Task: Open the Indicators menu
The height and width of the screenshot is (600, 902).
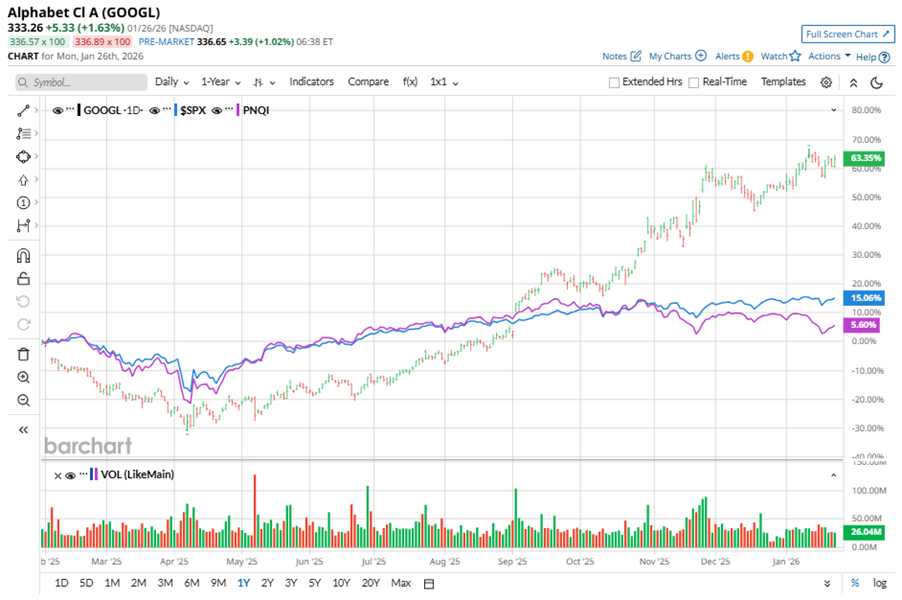Action: click(311, 82)
